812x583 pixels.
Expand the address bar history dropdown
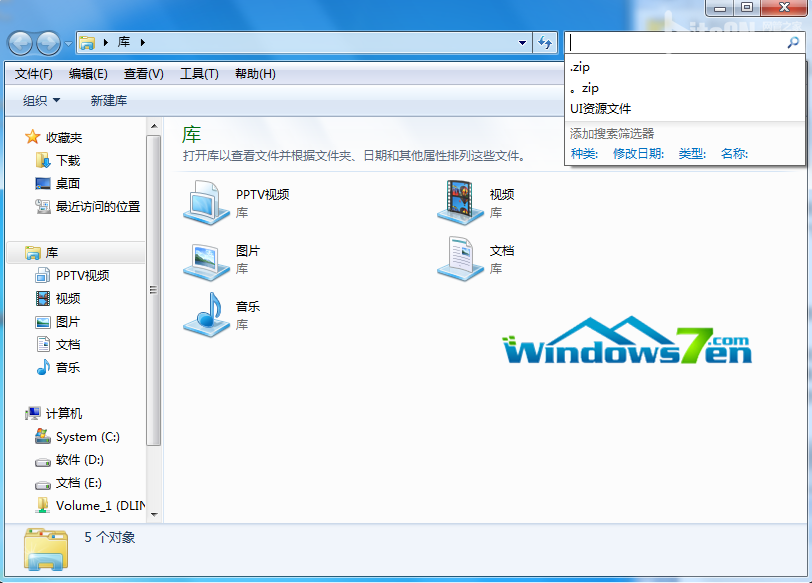[x=522, y=43]
